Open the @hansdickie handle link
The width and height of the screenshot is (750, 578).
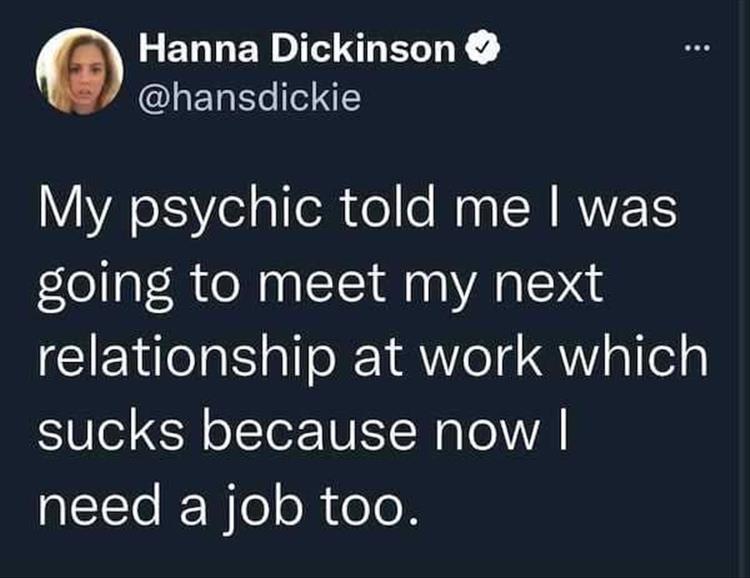pyautogui.click(x=250, y=96)
